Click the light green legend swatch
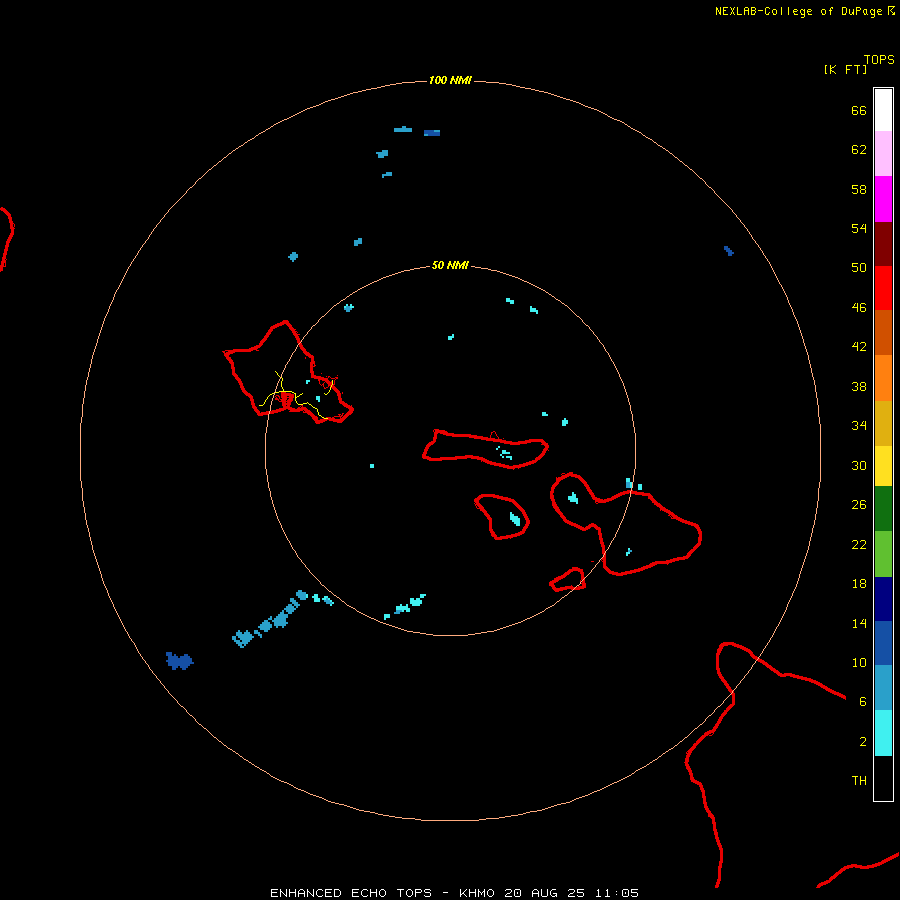 [x=883, y=554]
